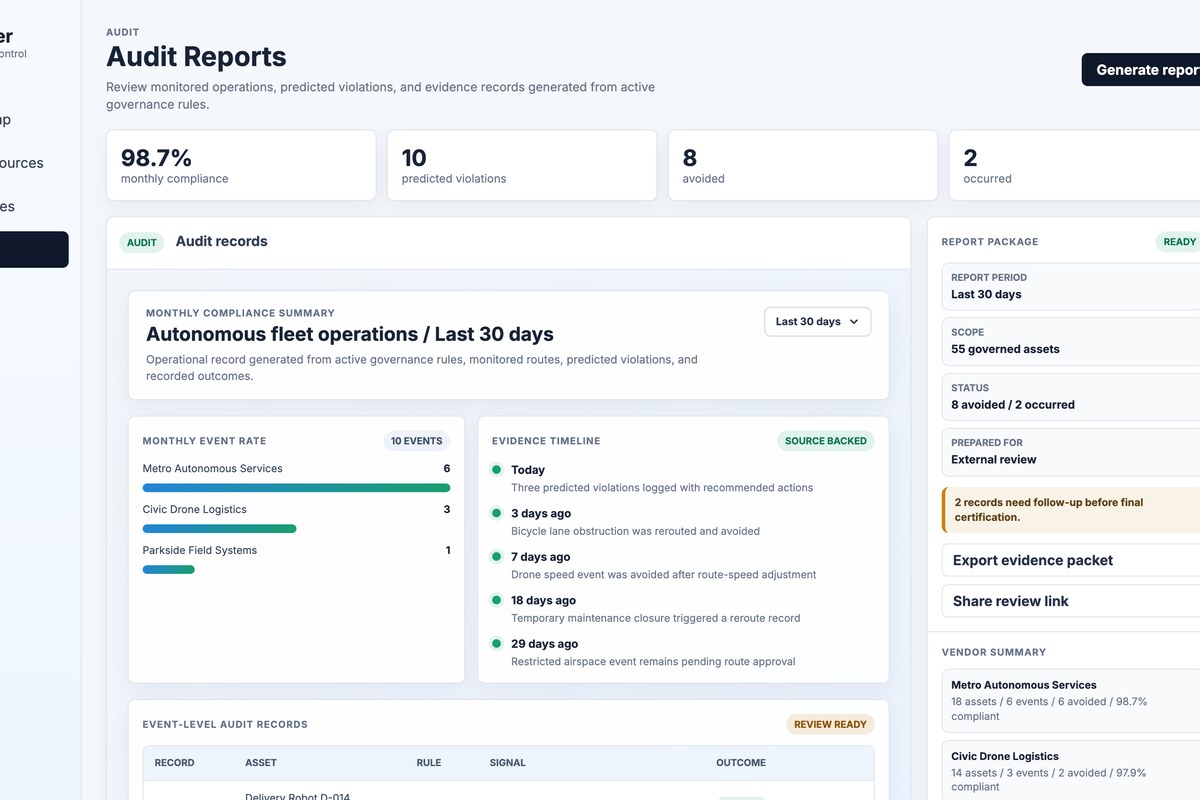Select the 8 avoided stat card
Screen dimensions: 1200x800
tap(803, 165)
